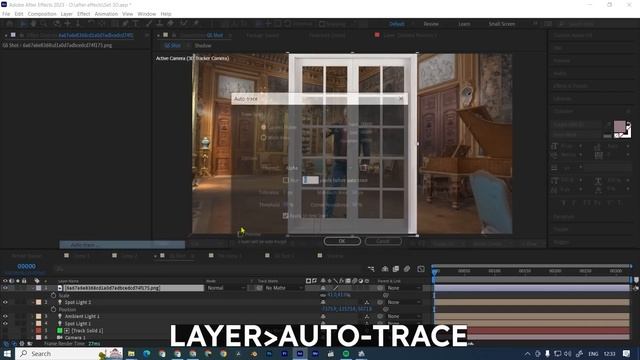The height and width of the screenshot is (360, 640).
Task: Open the Layer menu
Action: 67,14
